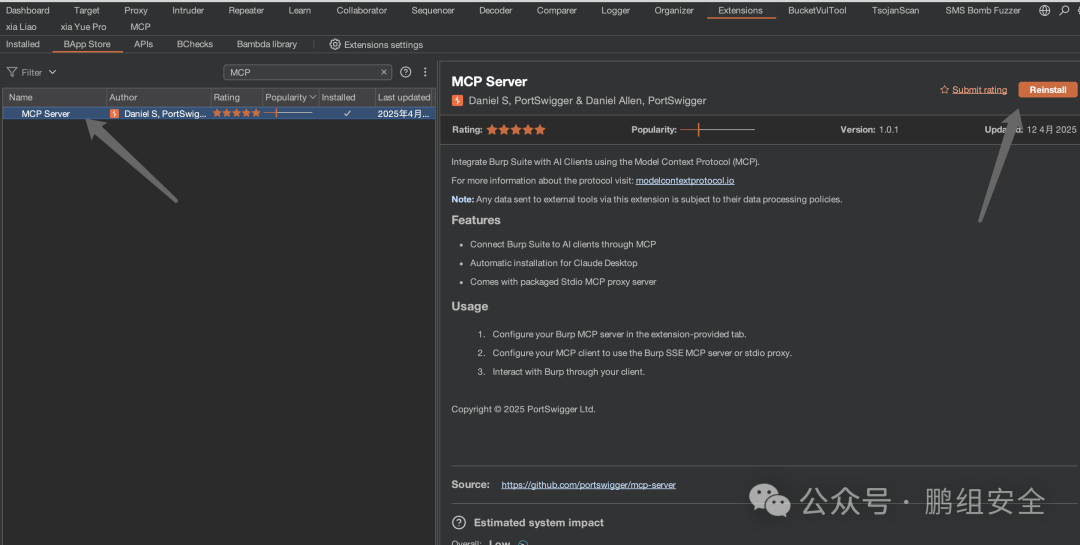Open the Intruder tab
The image size is (1080, 545).
188,10
